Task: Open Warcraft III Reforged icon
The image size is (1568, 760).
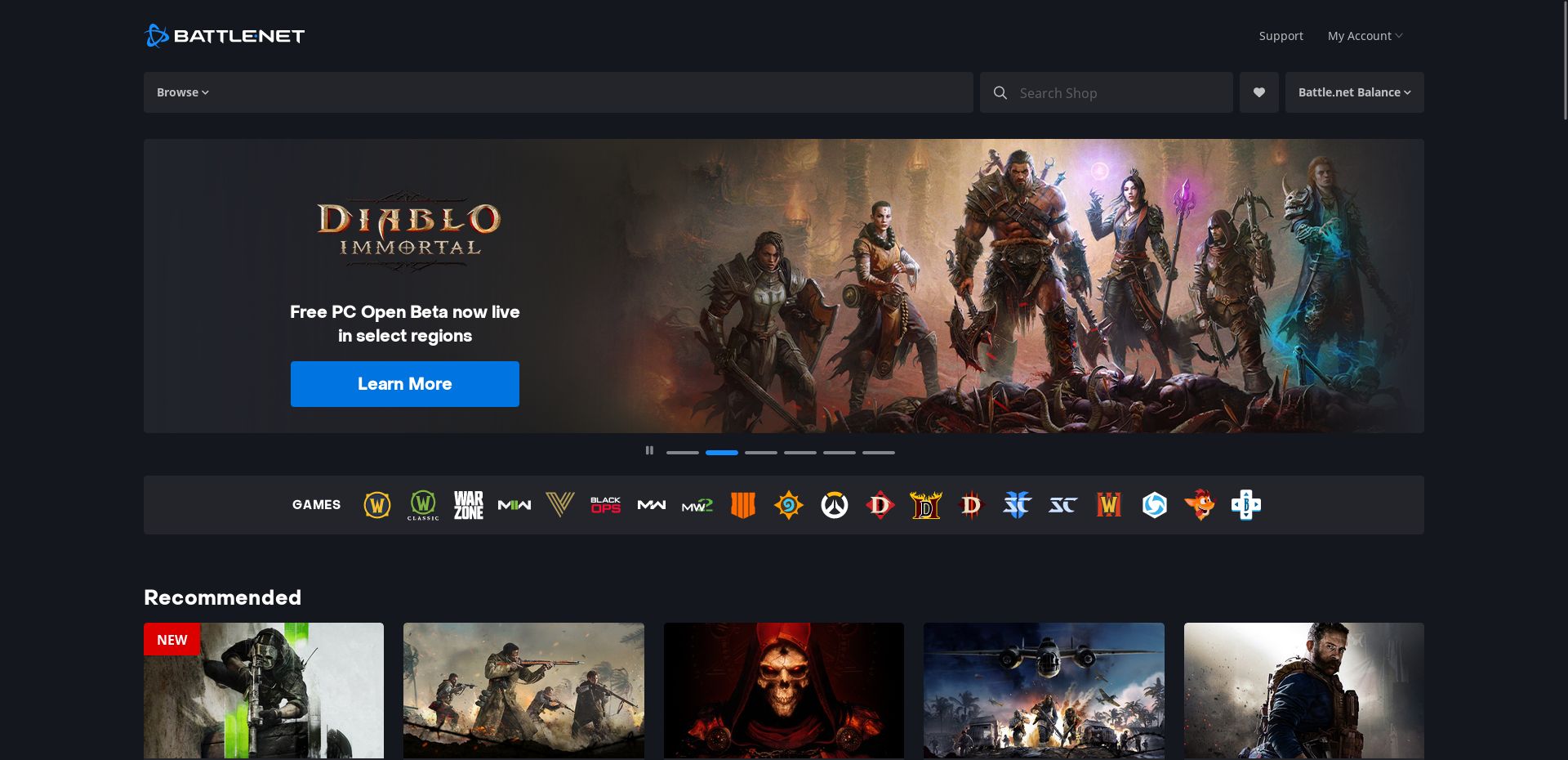Action: pos(1109,505)
